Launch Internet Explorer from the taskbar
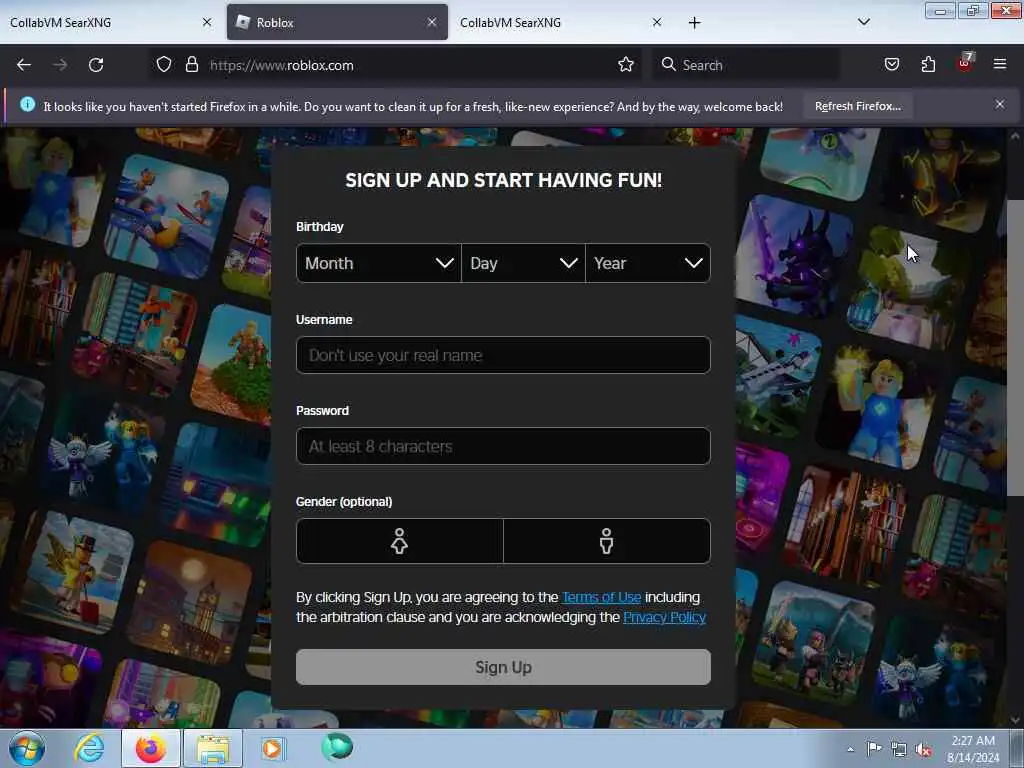The height and width of the screenshot is (768, 1024). [x=89, y=748]
